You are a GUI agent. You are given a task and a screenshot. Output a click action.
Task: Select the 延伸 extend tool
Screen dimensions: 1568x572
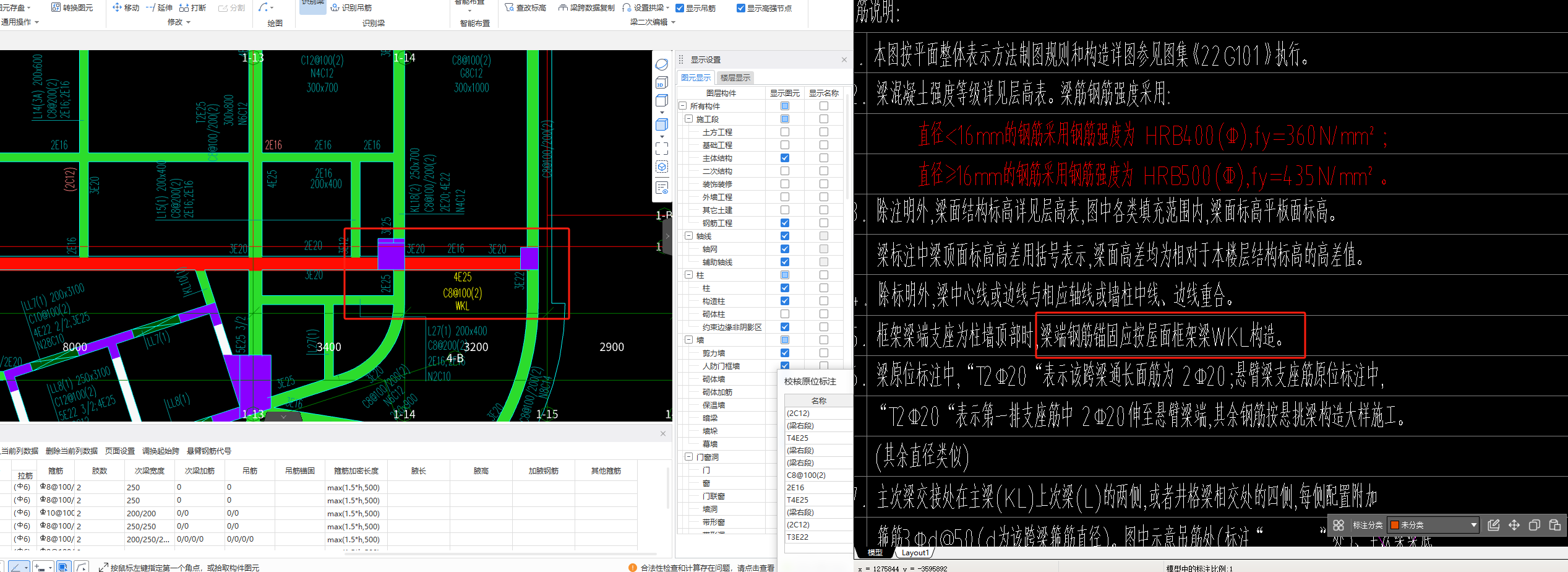click(159, 7)
